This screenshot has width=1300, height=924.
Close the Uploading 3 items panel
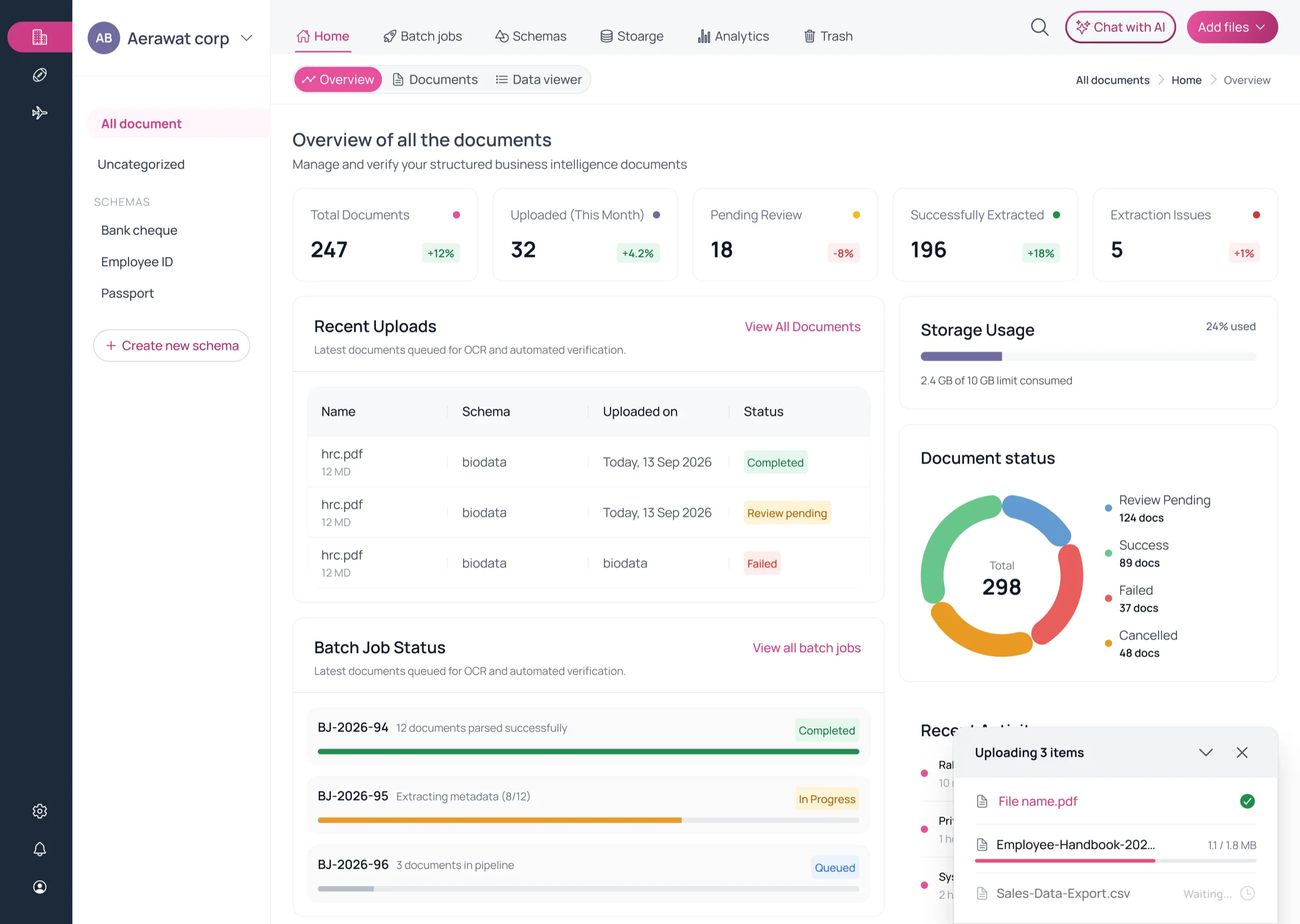click(1242, 753)
